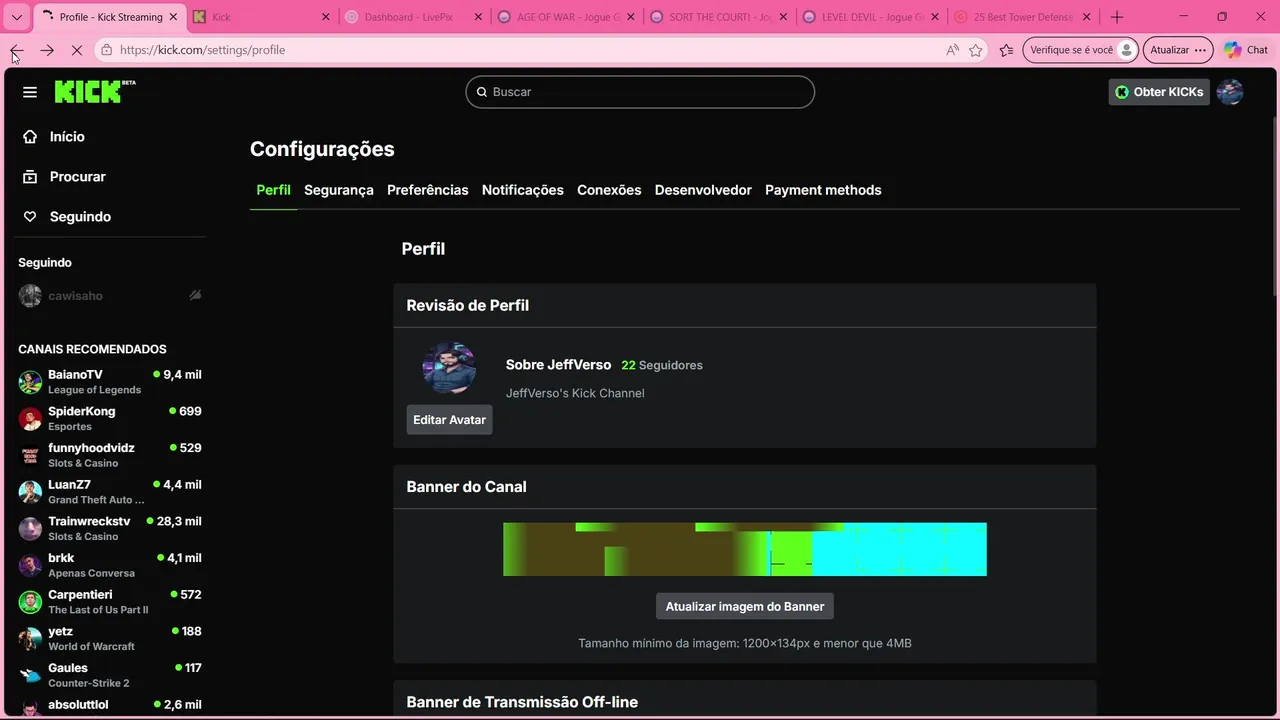
Task: Click the address bar URL kick.com/settings/profile
Action: click(x=203, y=50)
